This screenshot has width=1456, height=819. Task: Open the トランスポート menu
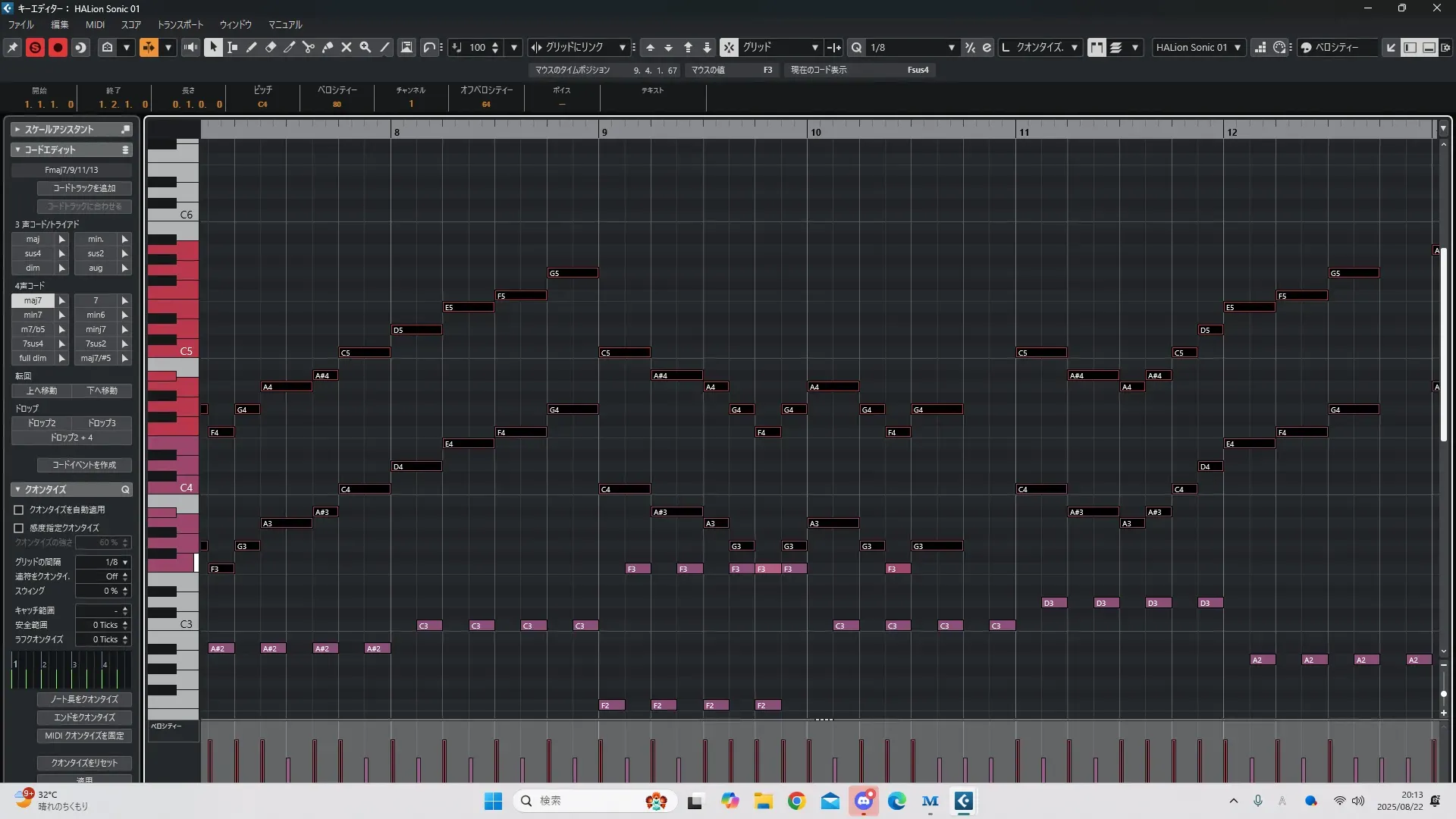click(x=180, y=25)
